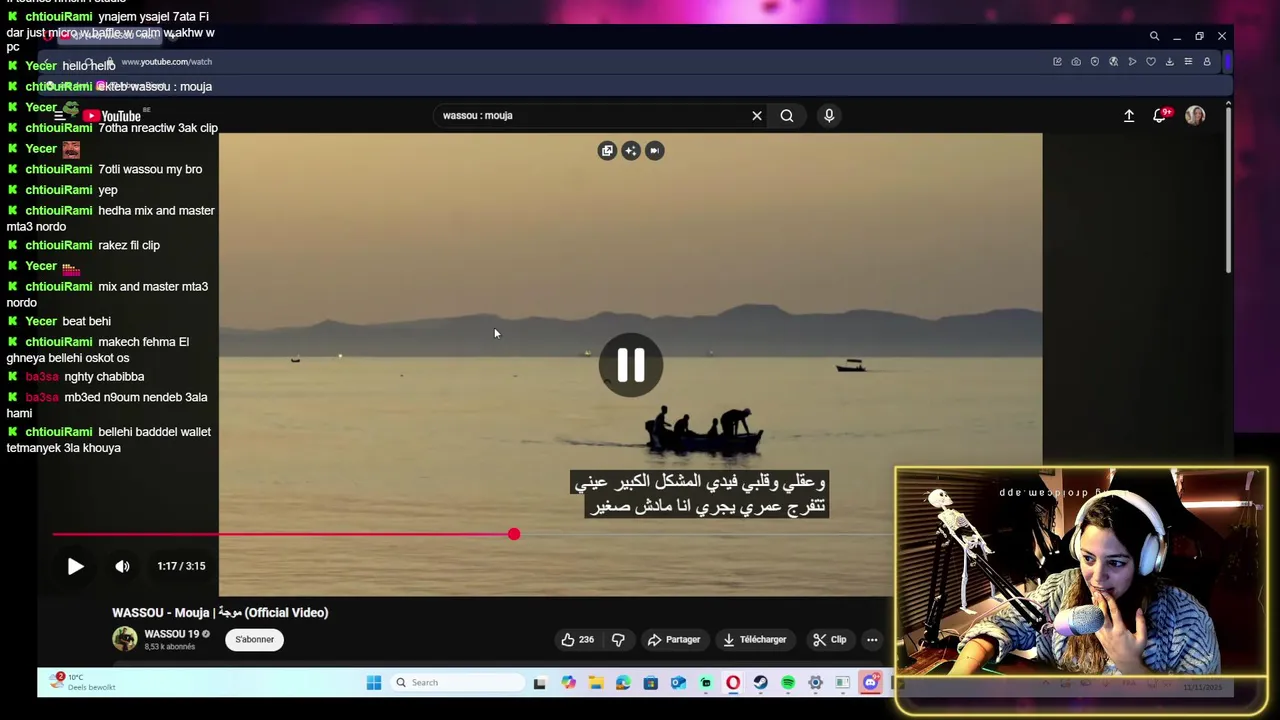Open Steam from the taskbar
1280x720 pixels.
click(x=761, y=683)
